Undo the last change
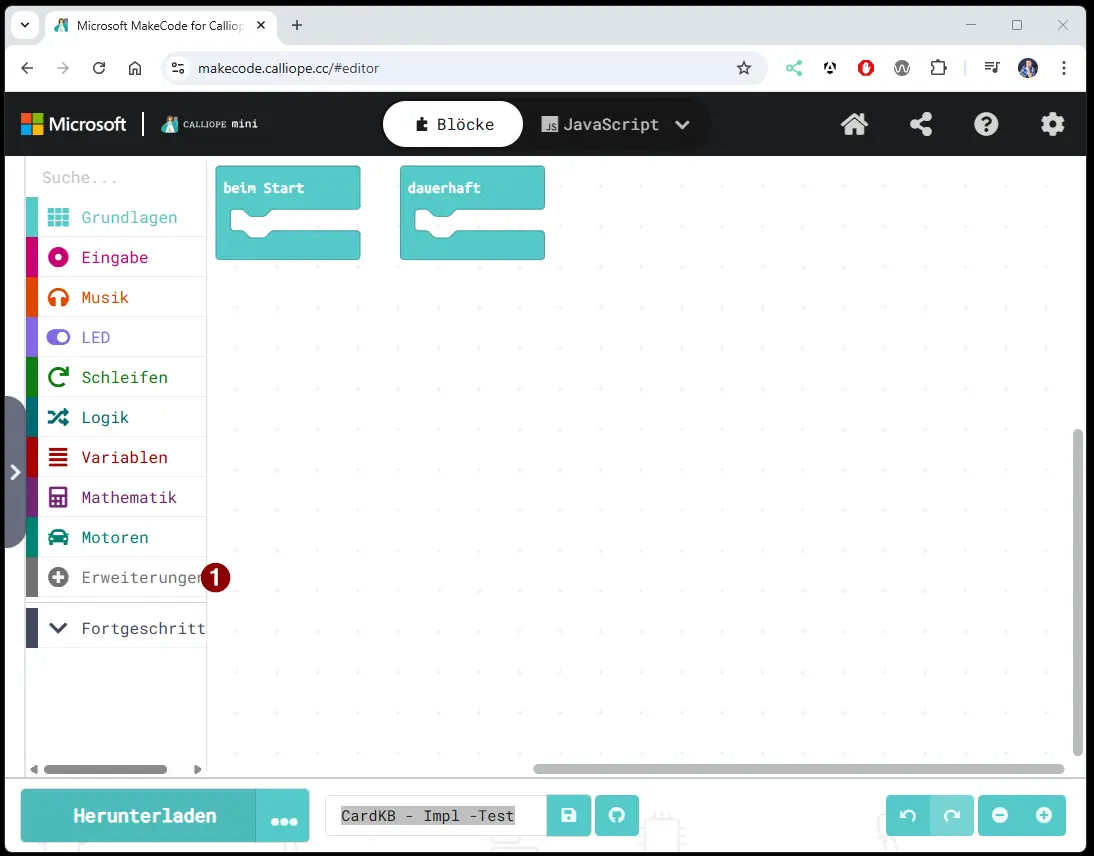Screen dimensions: 1094x856 pyautogui.click(x=908, y=816)
